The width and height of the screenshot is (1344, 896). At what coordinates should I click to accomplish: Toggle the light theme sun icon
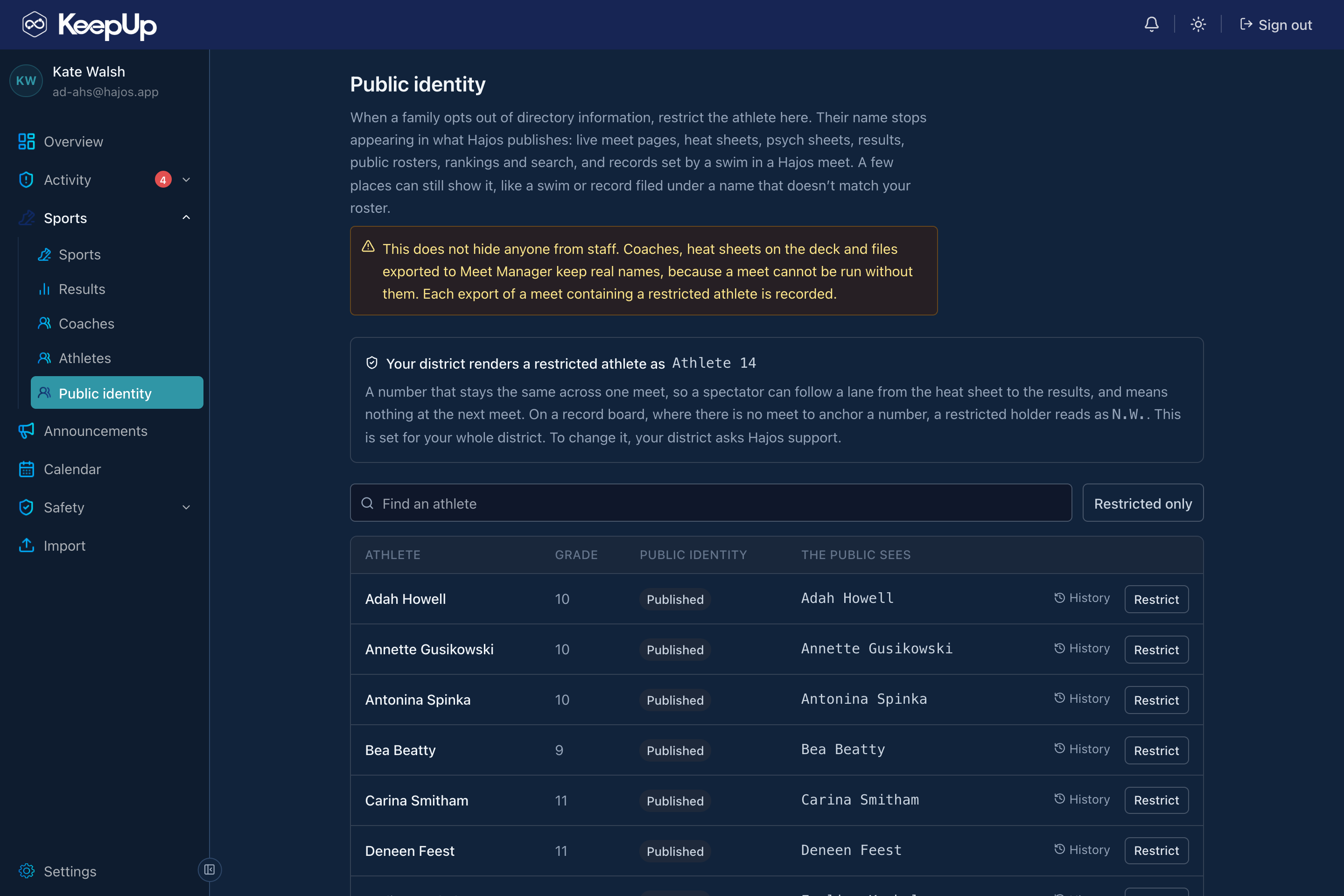click(x=1198, y=25)
